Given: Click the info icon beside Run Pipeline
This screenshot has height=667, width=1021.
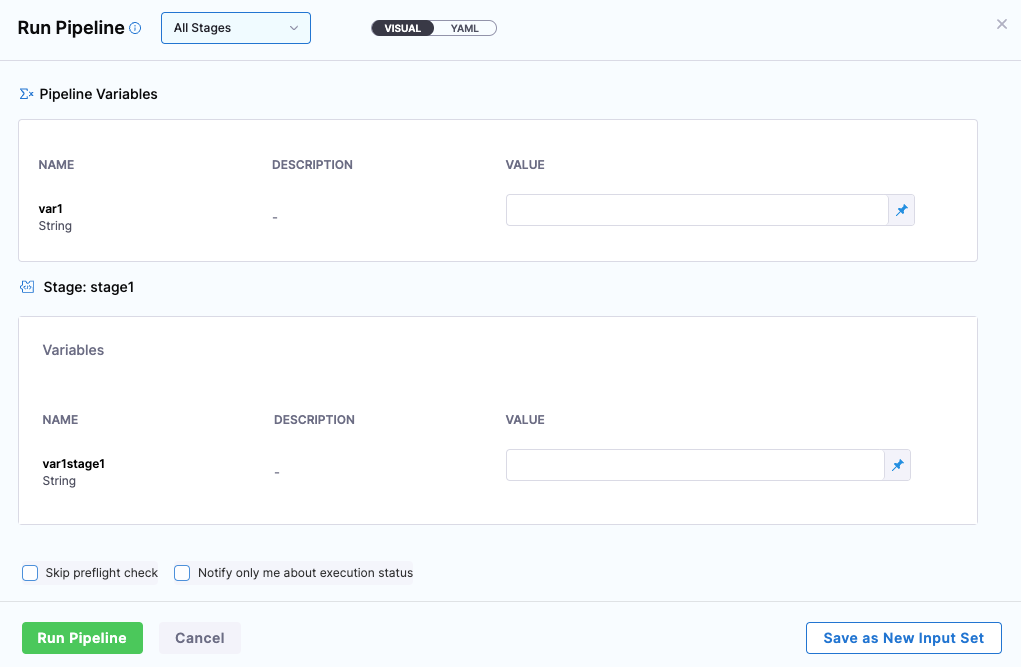Looking at the screenshot, I should click(x=135, y=29).
